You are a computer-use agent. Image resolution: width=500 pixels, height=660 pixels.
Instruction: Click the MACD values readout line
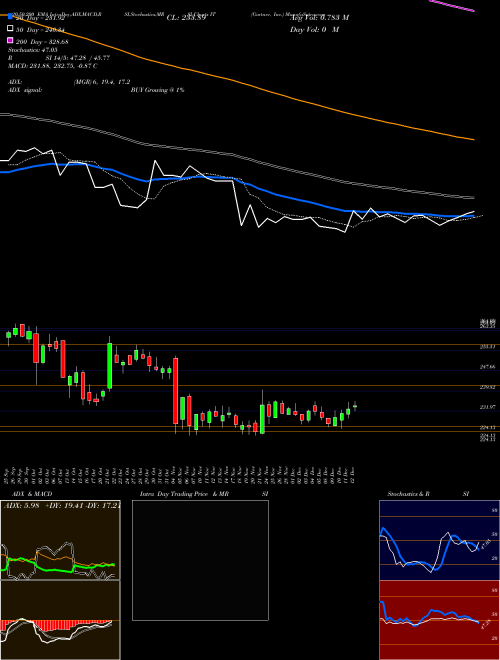(x=53, y=66)
